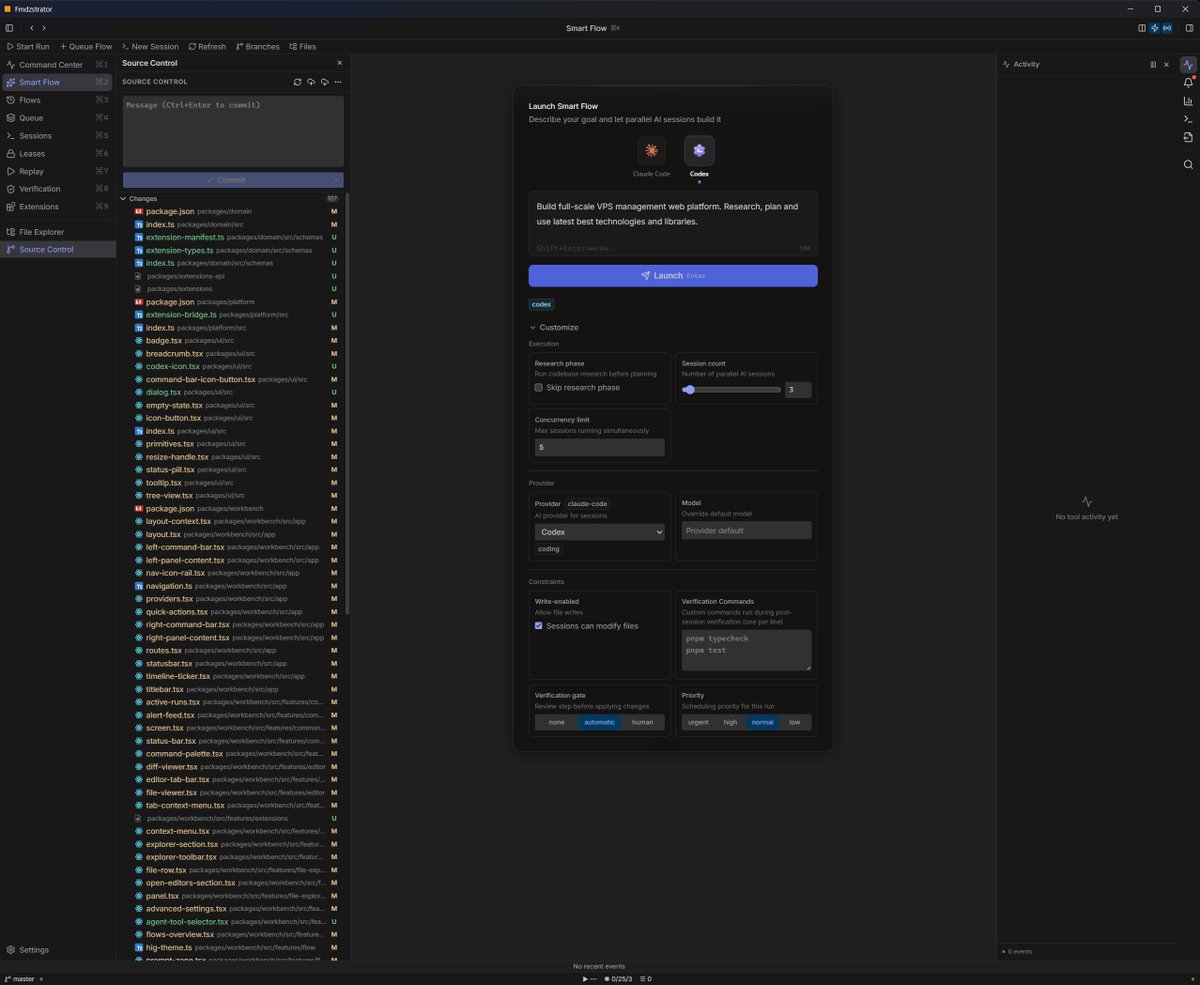This screenshot has height=985, width=1200.
Task: Set Priority to high
Action: click(x=730, y=722)
